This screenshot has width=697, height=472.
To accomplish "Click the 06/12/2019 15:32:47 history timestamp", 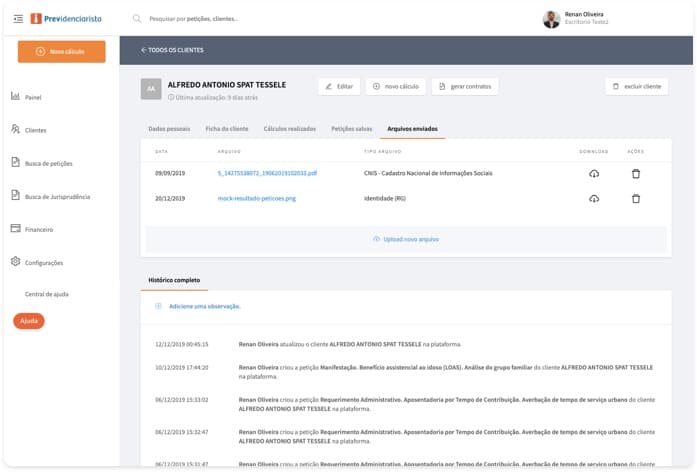I will click(x=181, y=432).
